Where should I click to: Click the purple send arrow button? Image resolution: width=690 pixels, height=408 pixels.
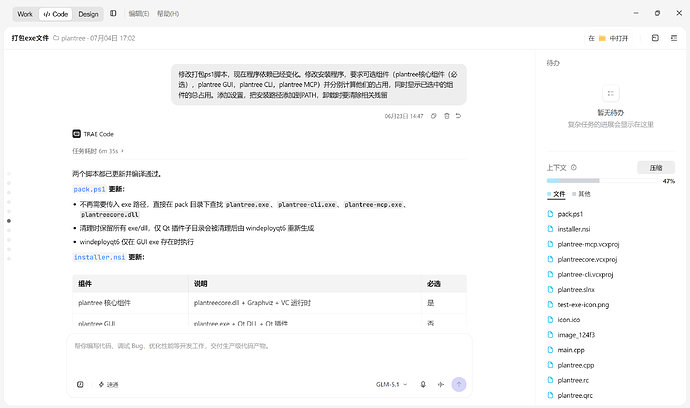(x=459, y=385)
